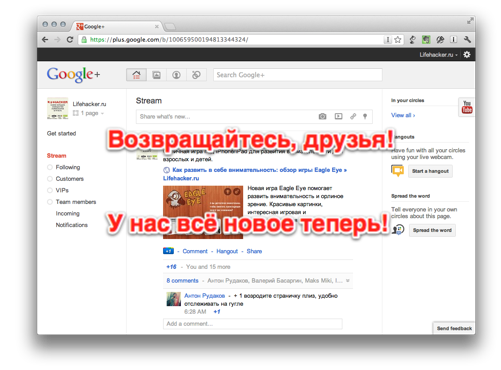Click Spread the word button
The image size is (501, 370).
coord(432,230)
